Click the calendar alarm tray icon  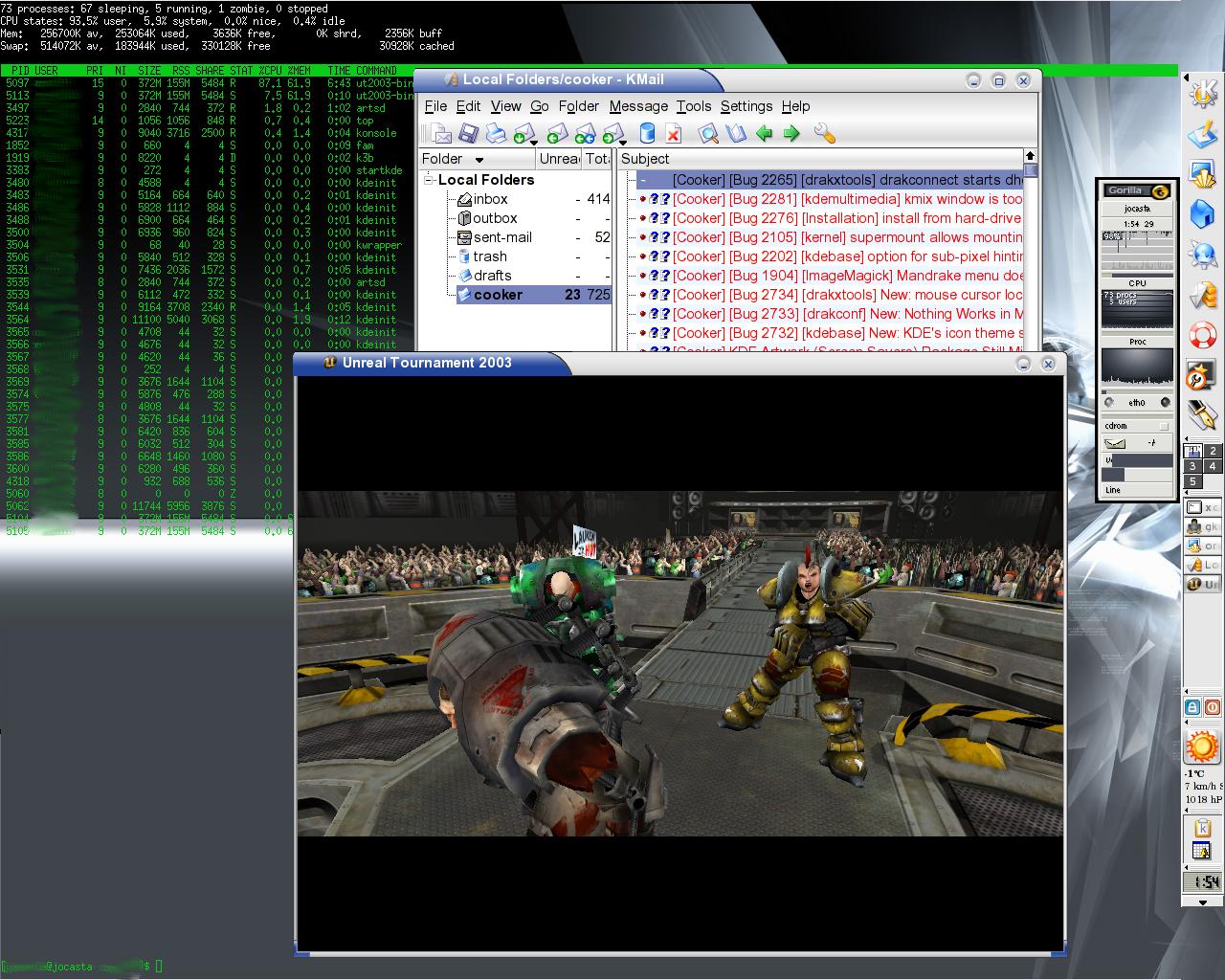pos(1202,852)
